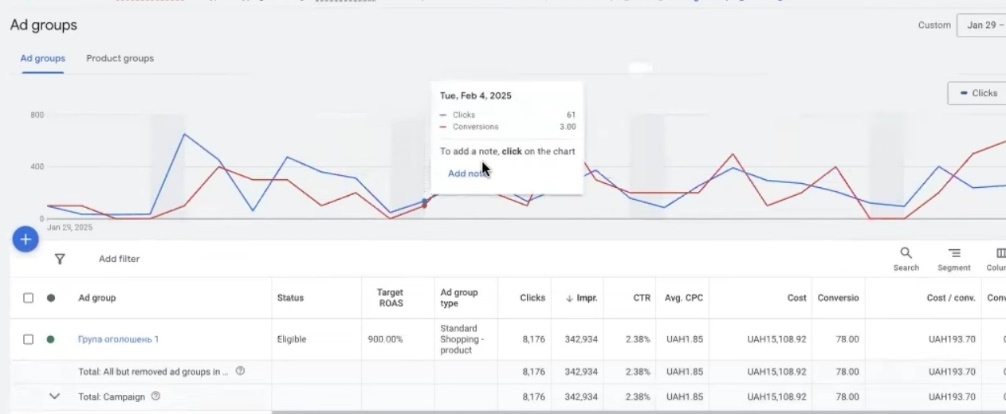The image size is (1006, 414).
Task: Check the box for Група оголошень 1
Action: [28, 339]
